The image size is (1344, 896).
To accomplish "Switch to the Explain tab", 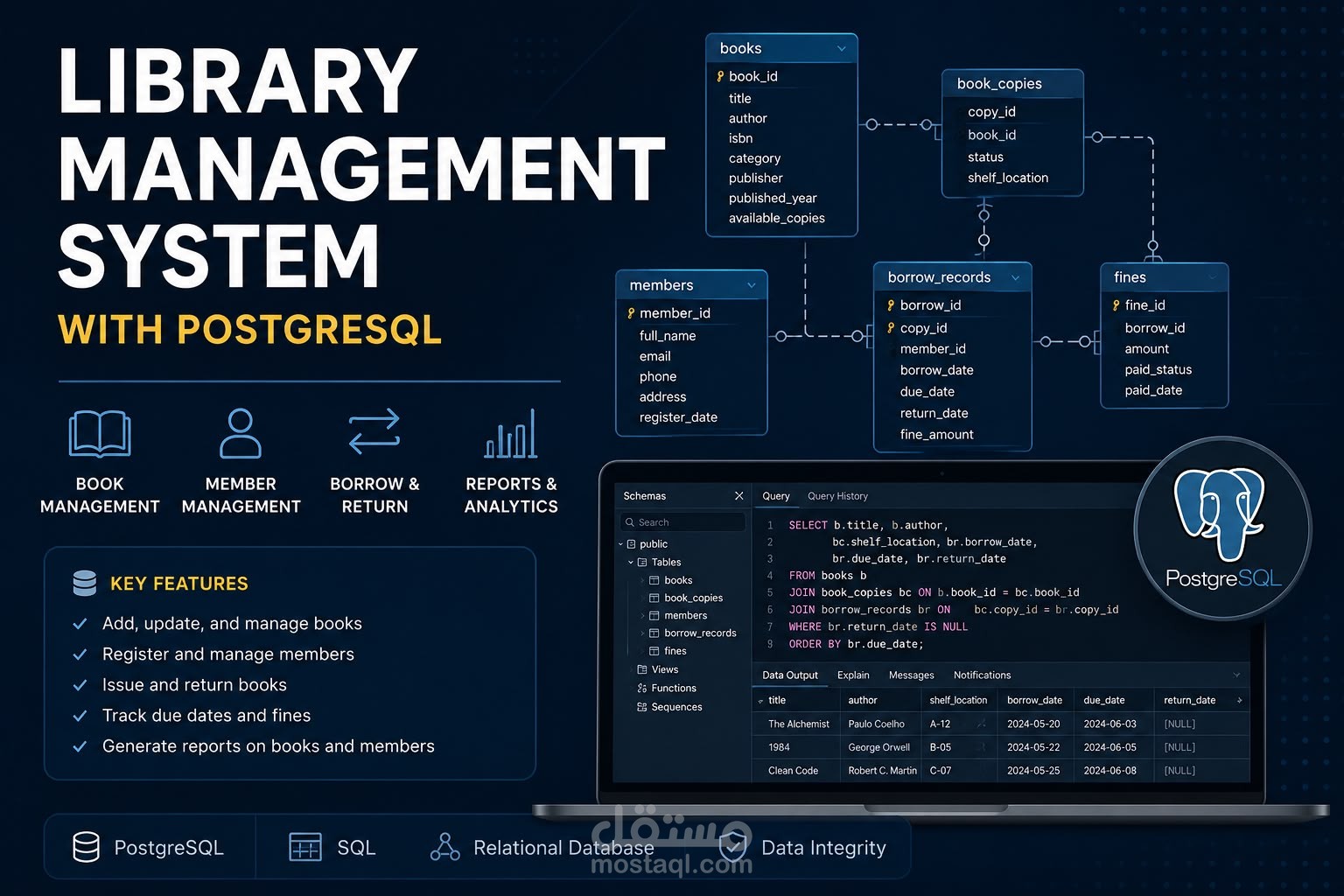I will [x=853, y=675].
